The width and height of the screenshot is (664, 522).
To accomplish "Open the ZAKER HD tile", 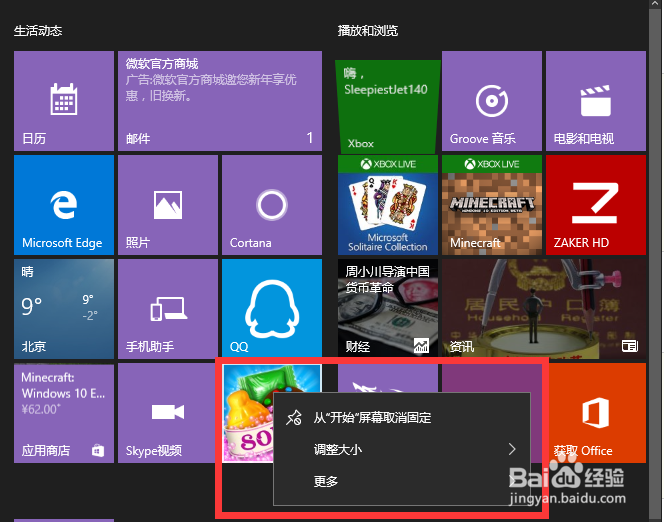I will [x=596, y=205].
